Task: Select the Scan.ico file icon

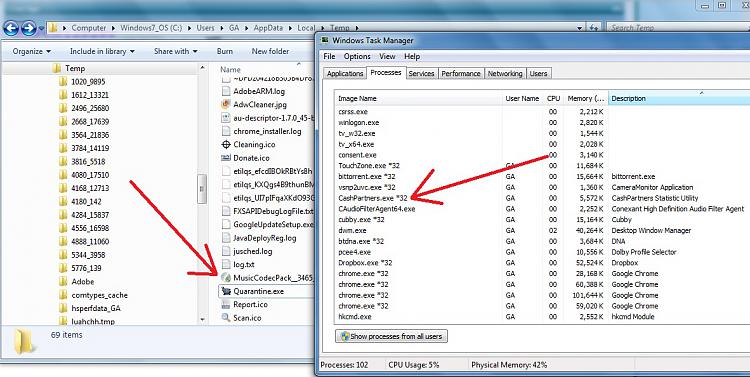Action: 226,318
